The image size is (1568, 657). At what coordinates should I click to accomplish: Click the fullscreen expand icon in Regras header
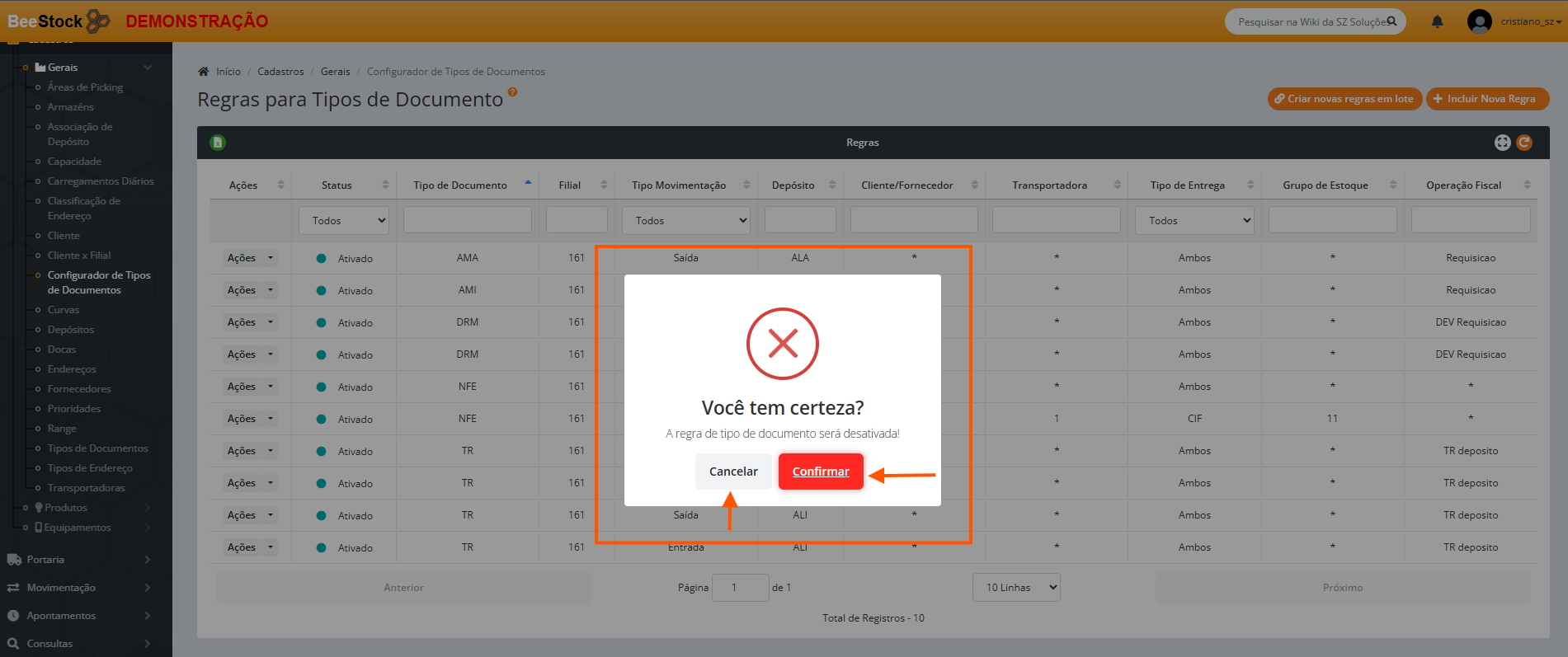1502,143
